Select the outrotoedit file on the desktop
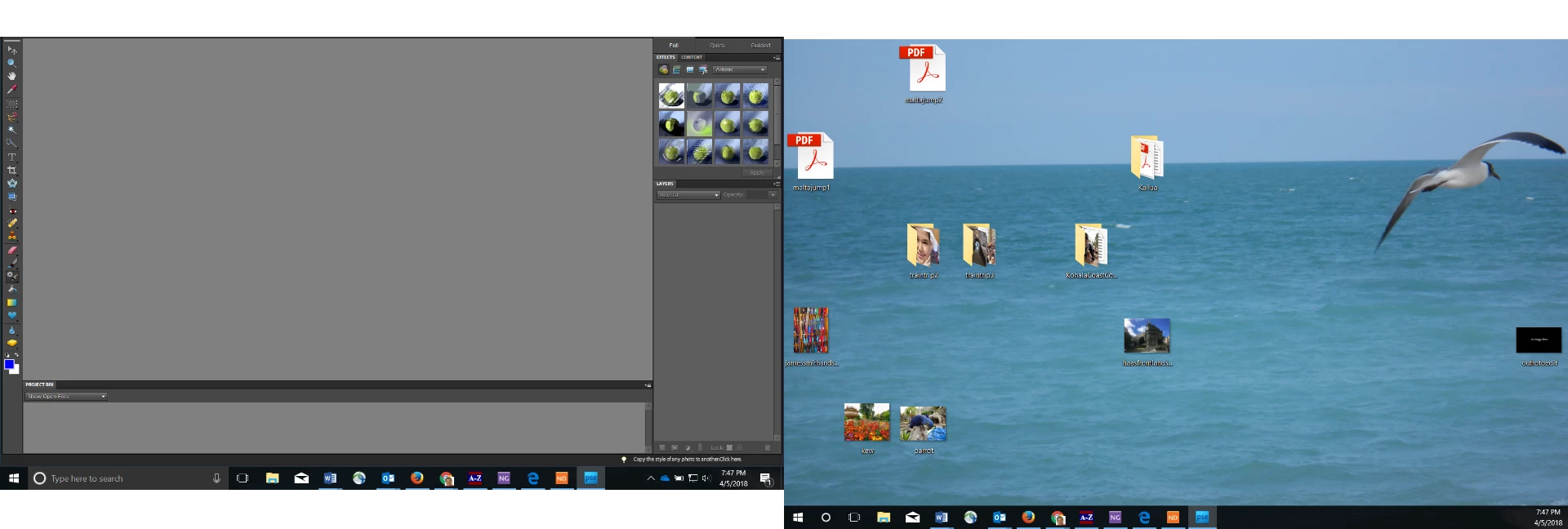 pos(1539,347)
